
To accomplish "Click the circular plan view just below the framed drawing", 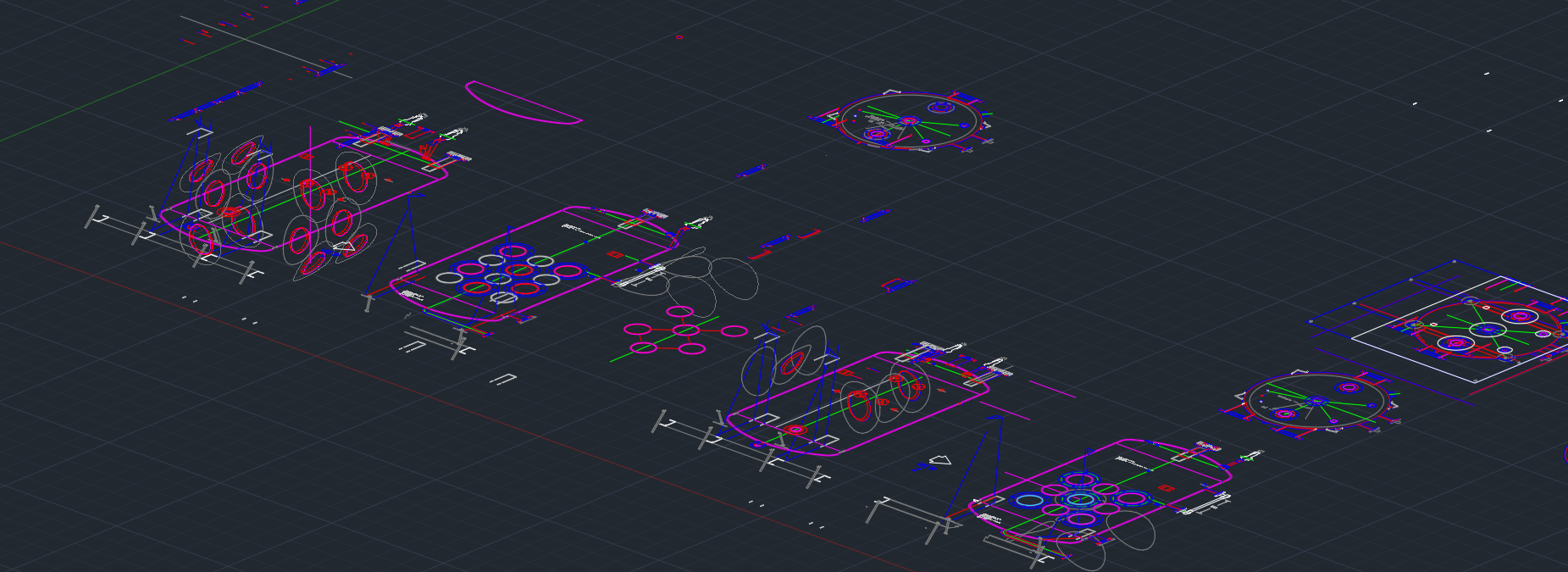I will click(1316, 402).
